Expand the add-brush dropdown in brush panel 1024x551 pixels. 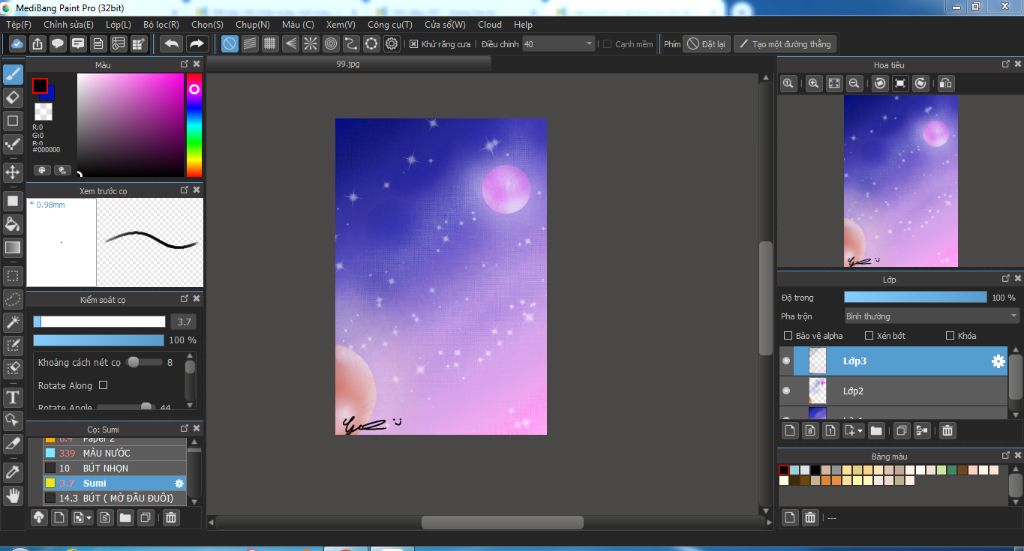point(89,518)
